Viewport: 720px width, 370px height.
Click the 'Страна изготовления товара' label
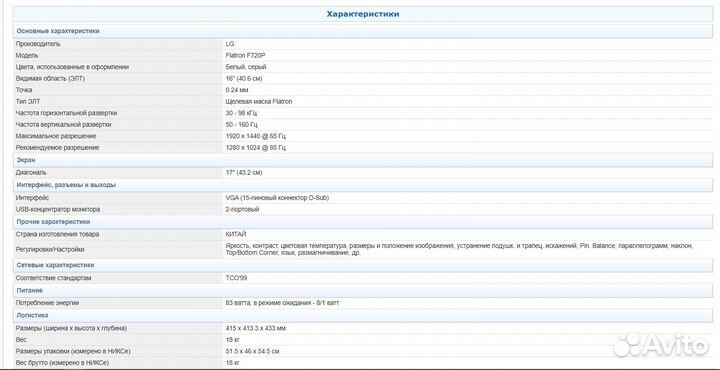(x=57, y=235)
